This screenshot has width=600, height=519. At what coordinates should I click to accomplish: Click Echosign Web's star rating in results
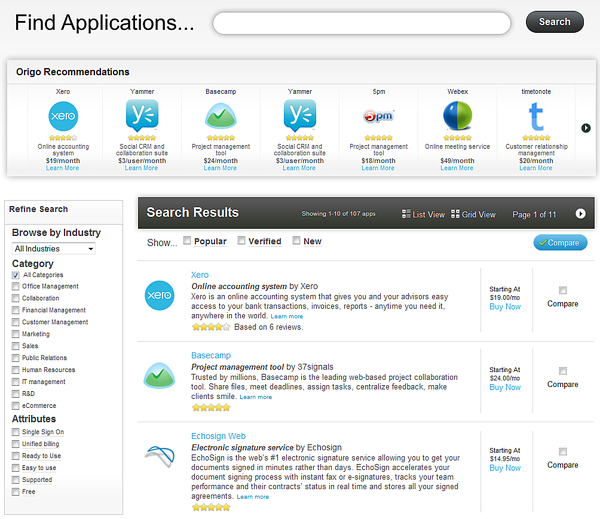tap(211, 508)
